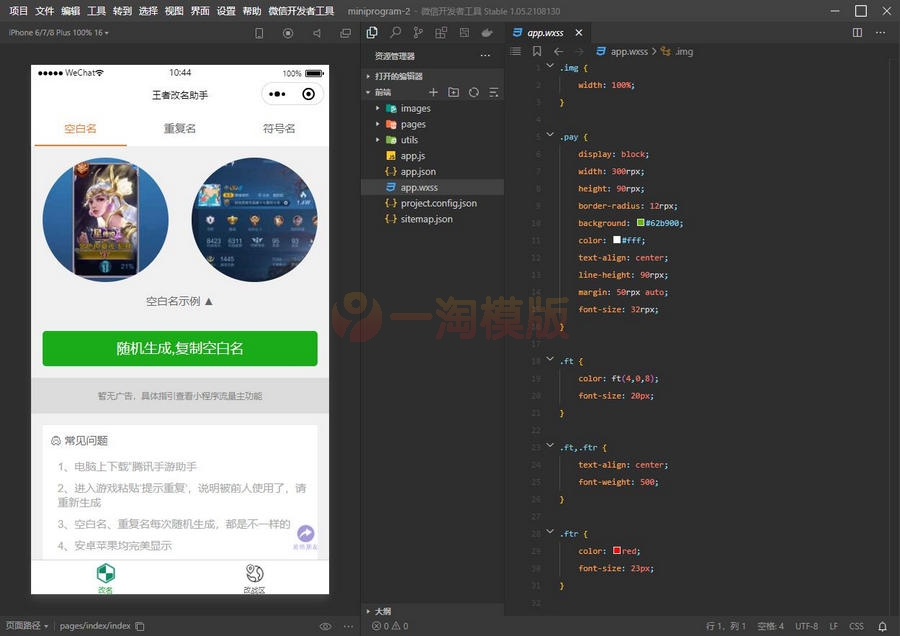Open the cloud development icon

(x=487, y=33)
